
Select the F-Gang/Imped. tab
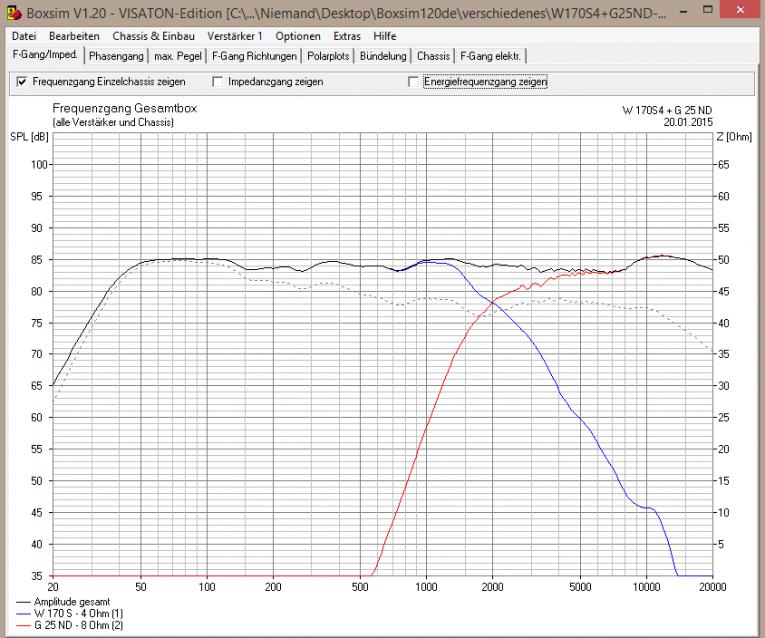45,55
